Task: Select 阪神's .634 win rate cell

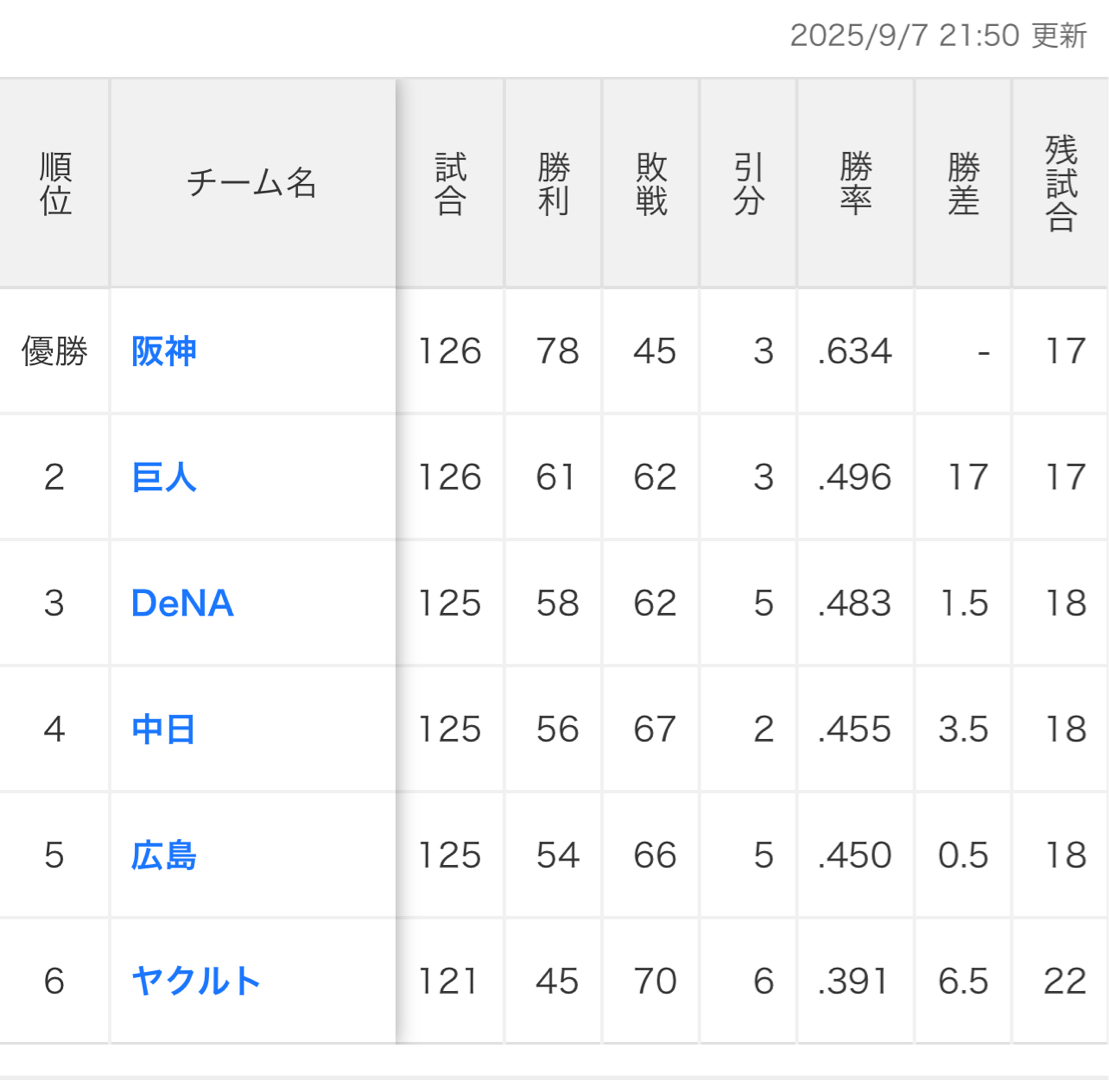Action: 854,352
